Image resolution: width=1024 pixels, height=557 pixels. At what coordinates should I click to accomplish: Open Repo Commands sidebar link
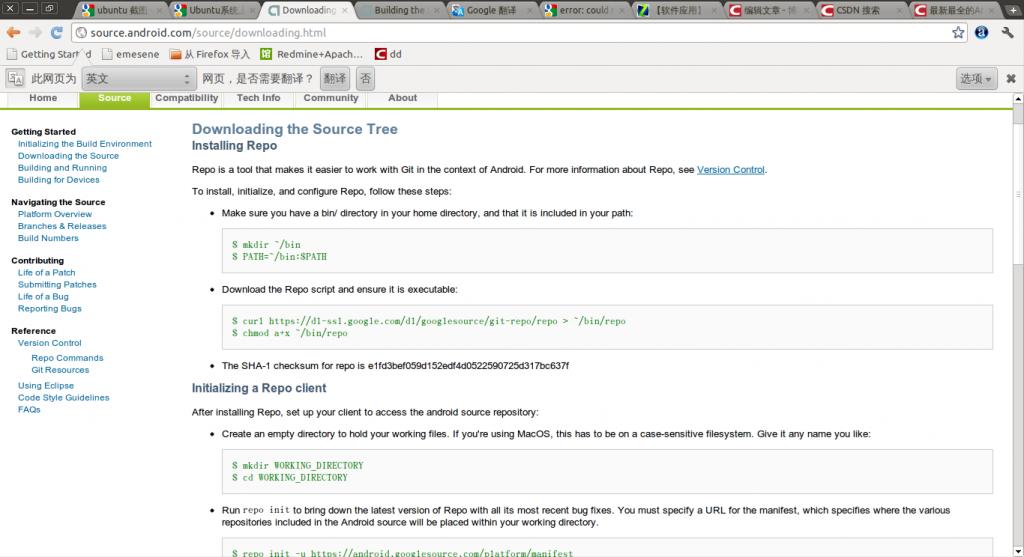(67, 358)
